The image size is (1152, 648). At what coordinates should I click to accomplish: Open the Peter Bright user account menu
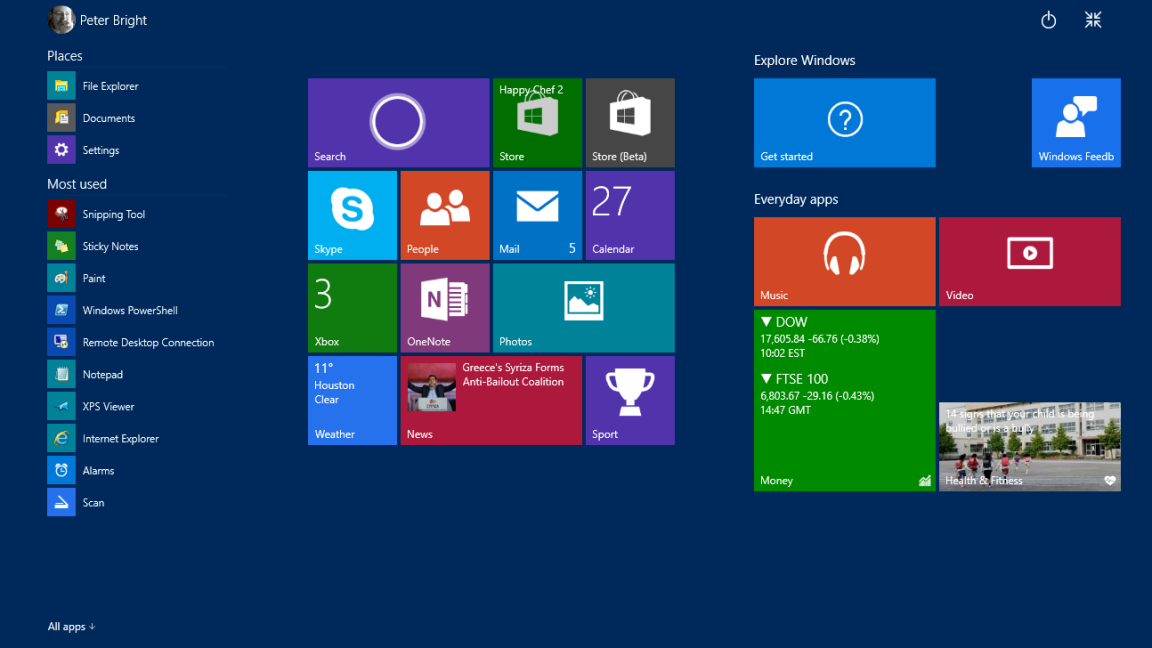(x=98, y=20)
